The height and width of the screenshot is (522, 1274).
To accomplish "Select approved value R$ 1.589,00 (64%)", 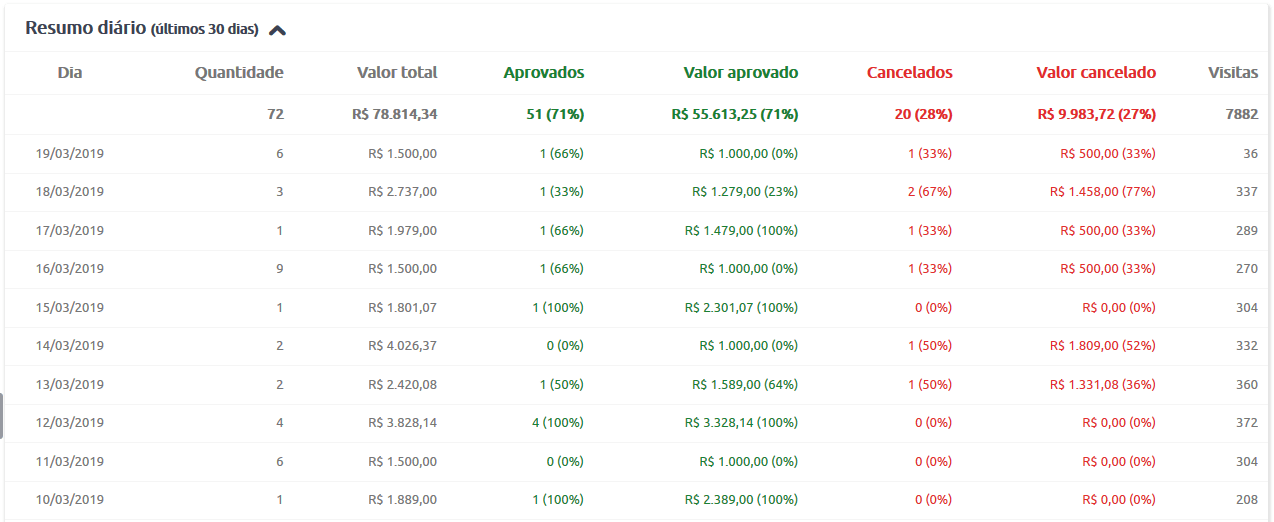I will click(x=745, y=385).
